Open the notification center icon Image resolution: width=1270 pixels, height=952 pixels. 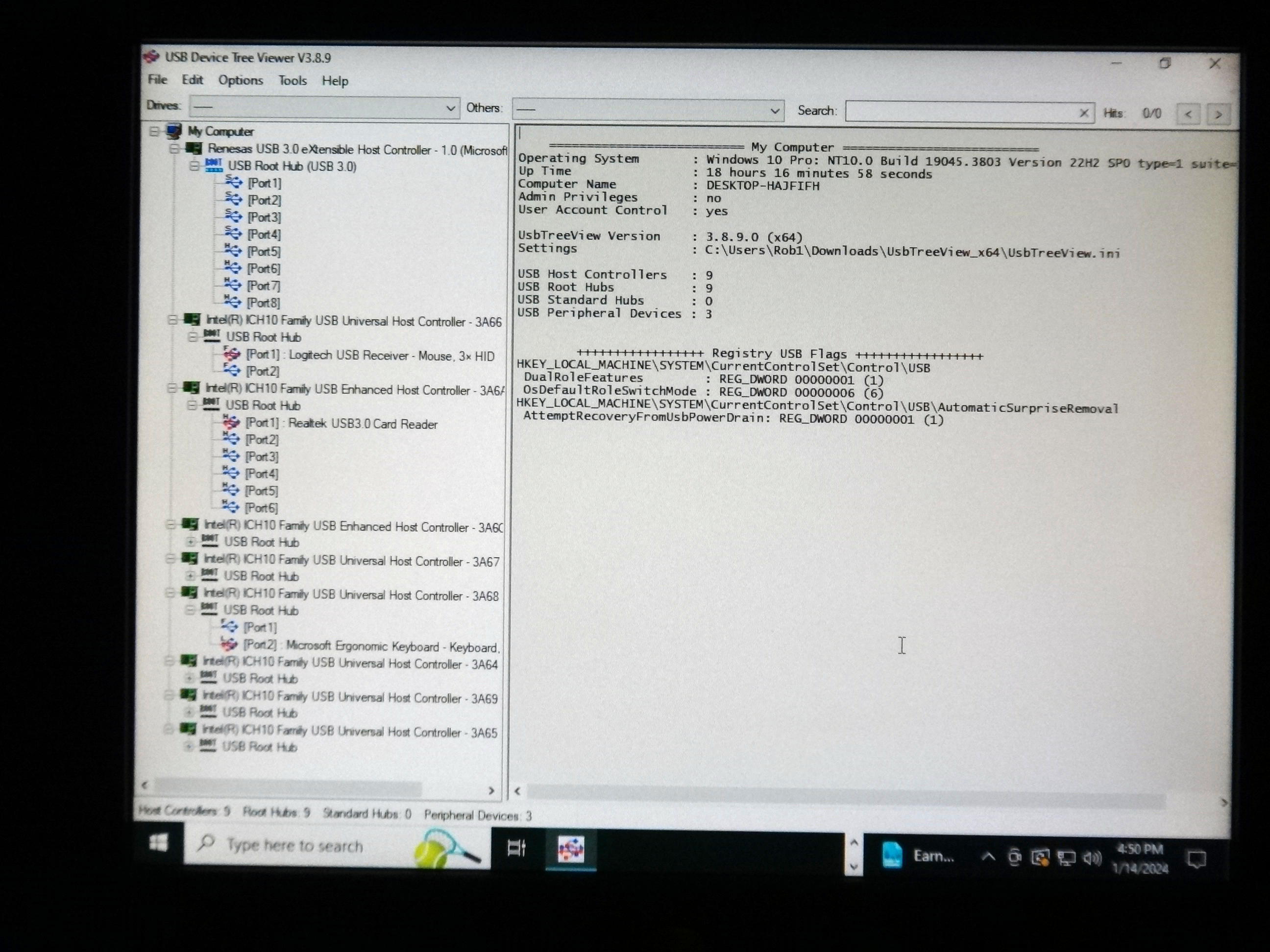click(1197, 859)
